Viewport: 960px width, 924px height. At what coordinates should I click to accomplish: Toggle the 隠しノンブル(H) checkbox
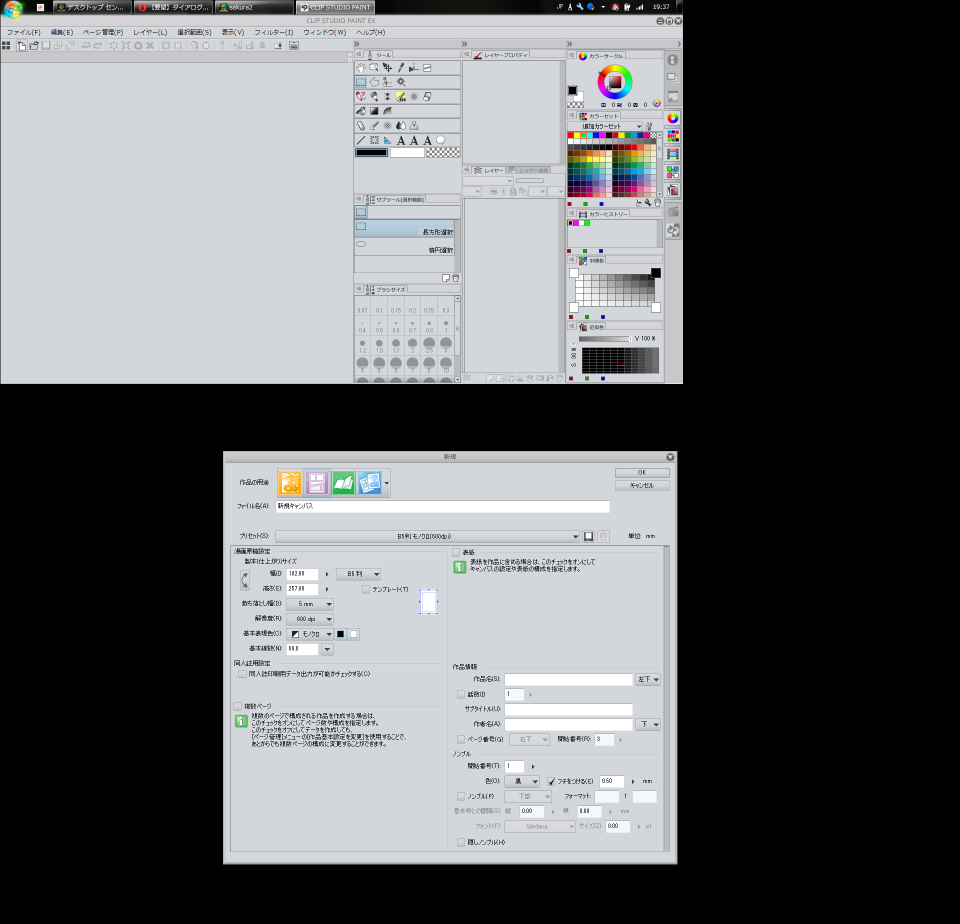pos(461,842)
